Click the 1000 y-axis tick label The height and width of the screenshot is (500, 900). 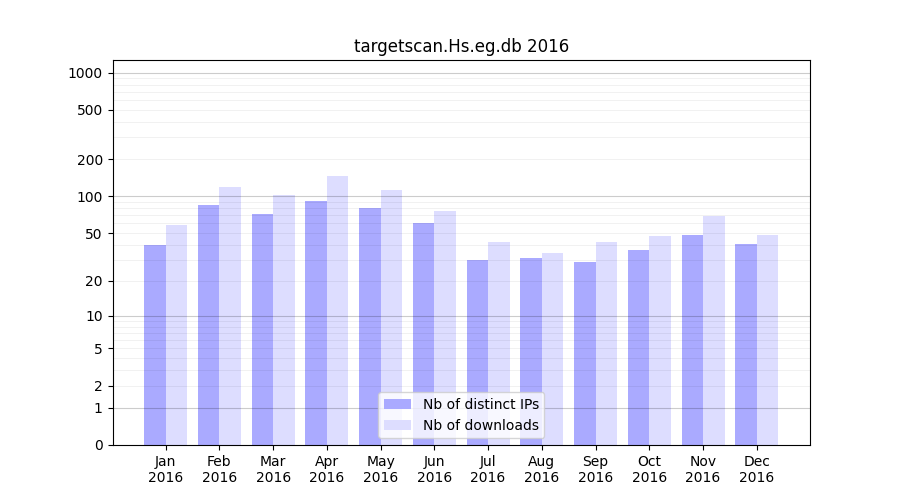pos(84,73)
